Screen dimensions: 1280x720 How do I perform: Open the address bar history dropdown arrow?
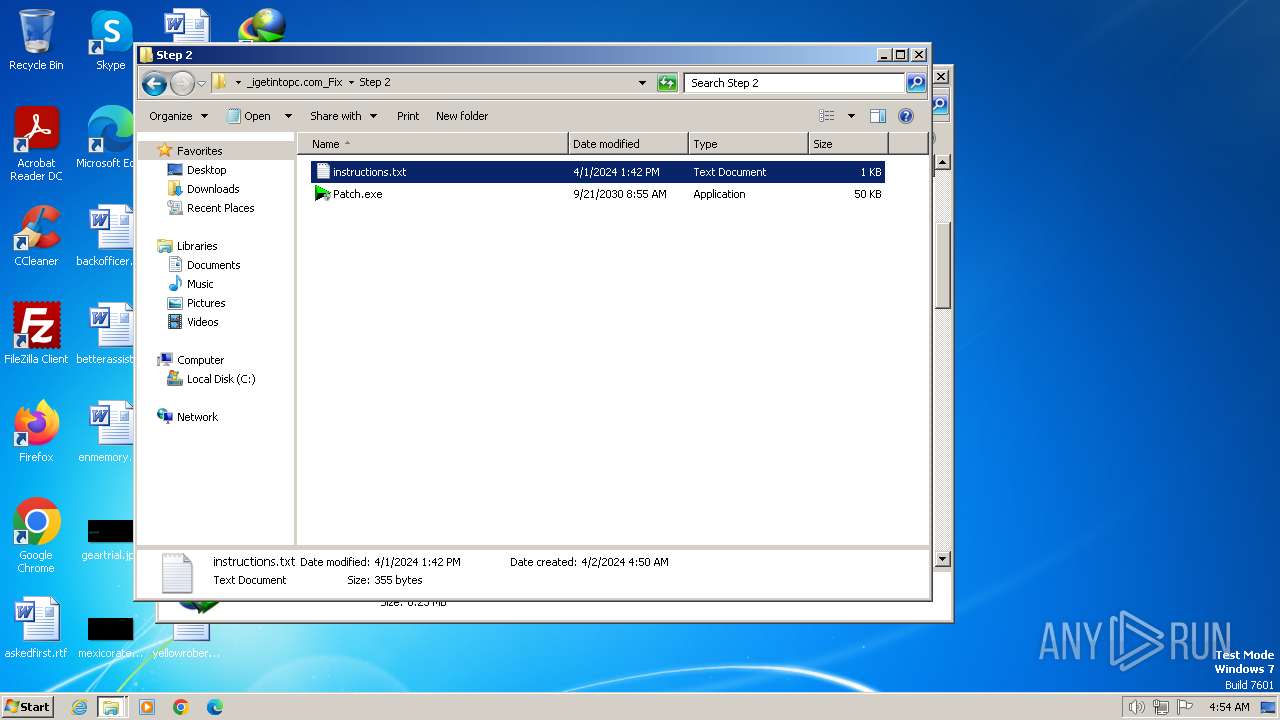(642, 83)
